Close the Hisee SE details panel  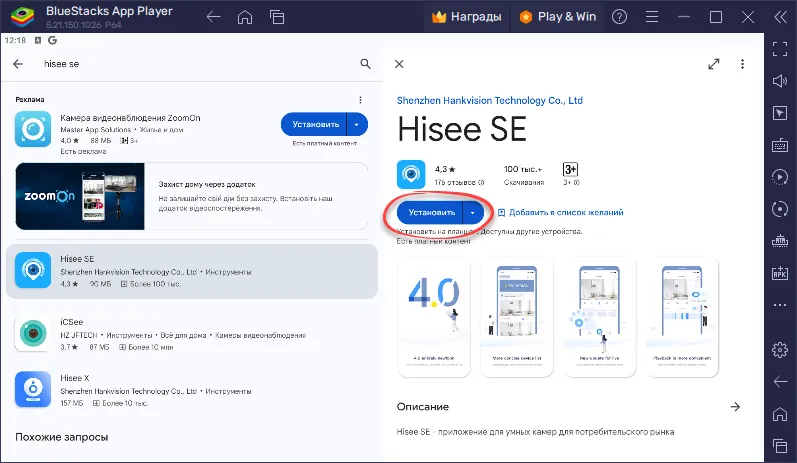(399, 64)
